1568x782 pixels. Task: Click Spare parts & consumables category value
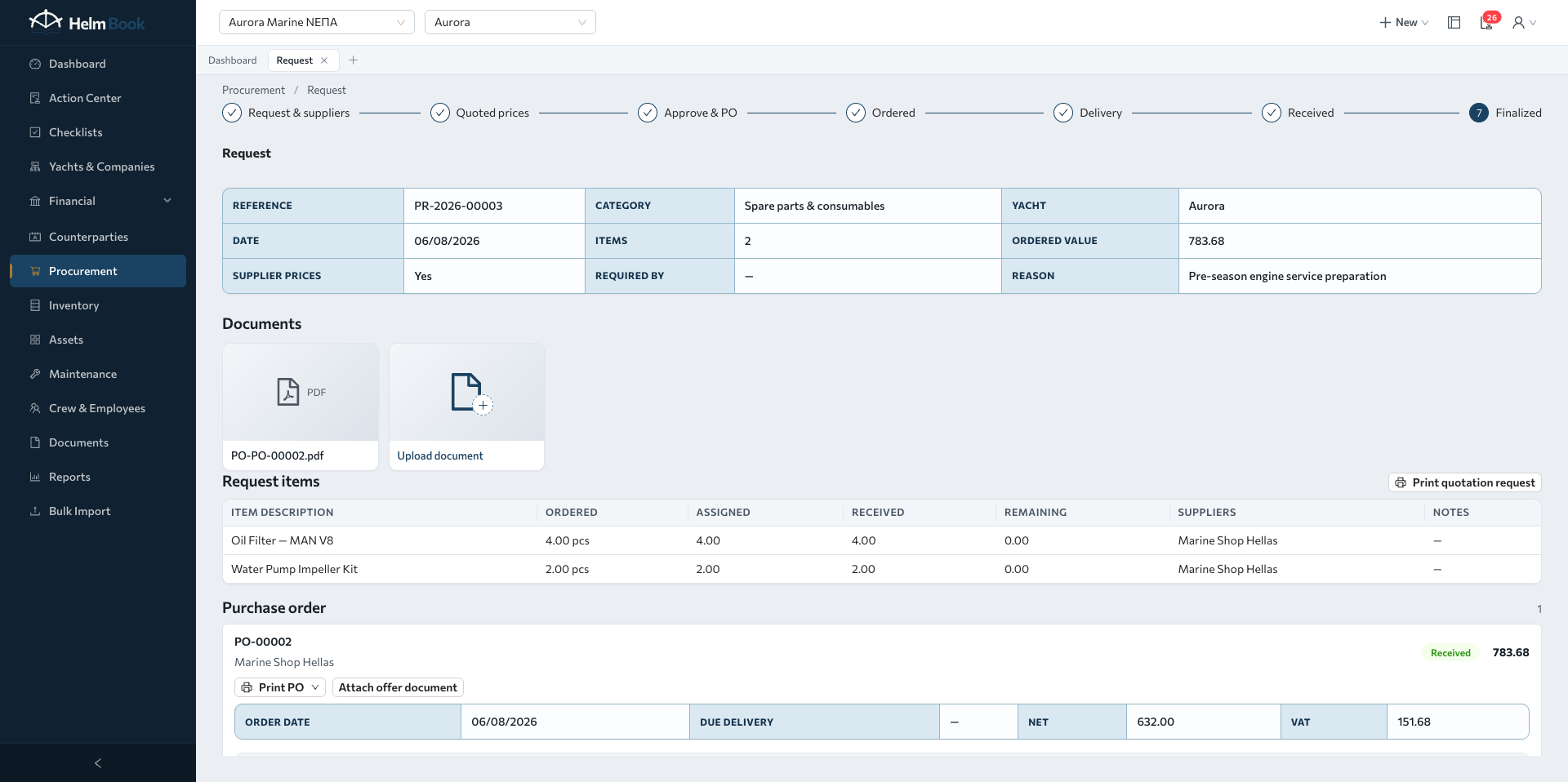814,206
